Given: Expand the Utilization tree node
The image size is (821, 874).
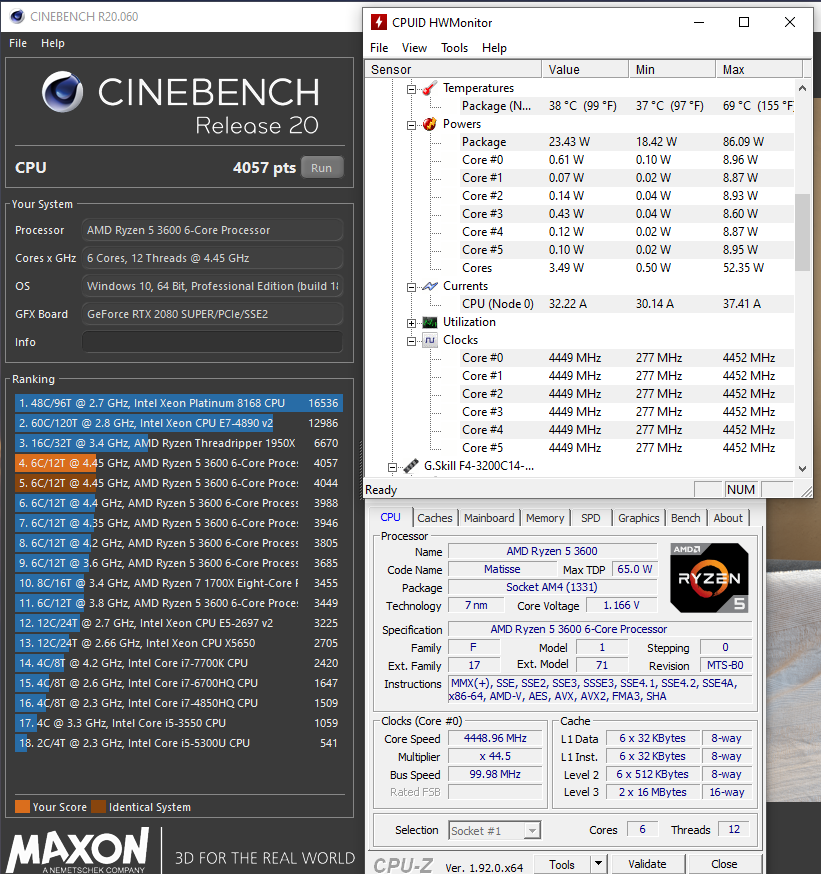Looking at the screenshot, I should pos(411,322).
